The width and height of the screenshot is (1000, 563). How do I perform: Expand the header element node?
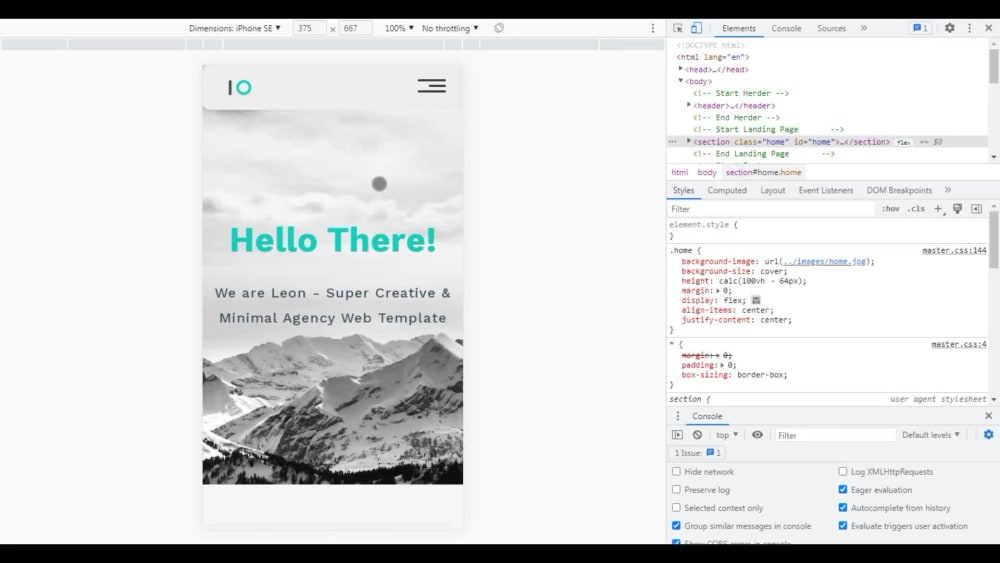click(x=689, y=105)
